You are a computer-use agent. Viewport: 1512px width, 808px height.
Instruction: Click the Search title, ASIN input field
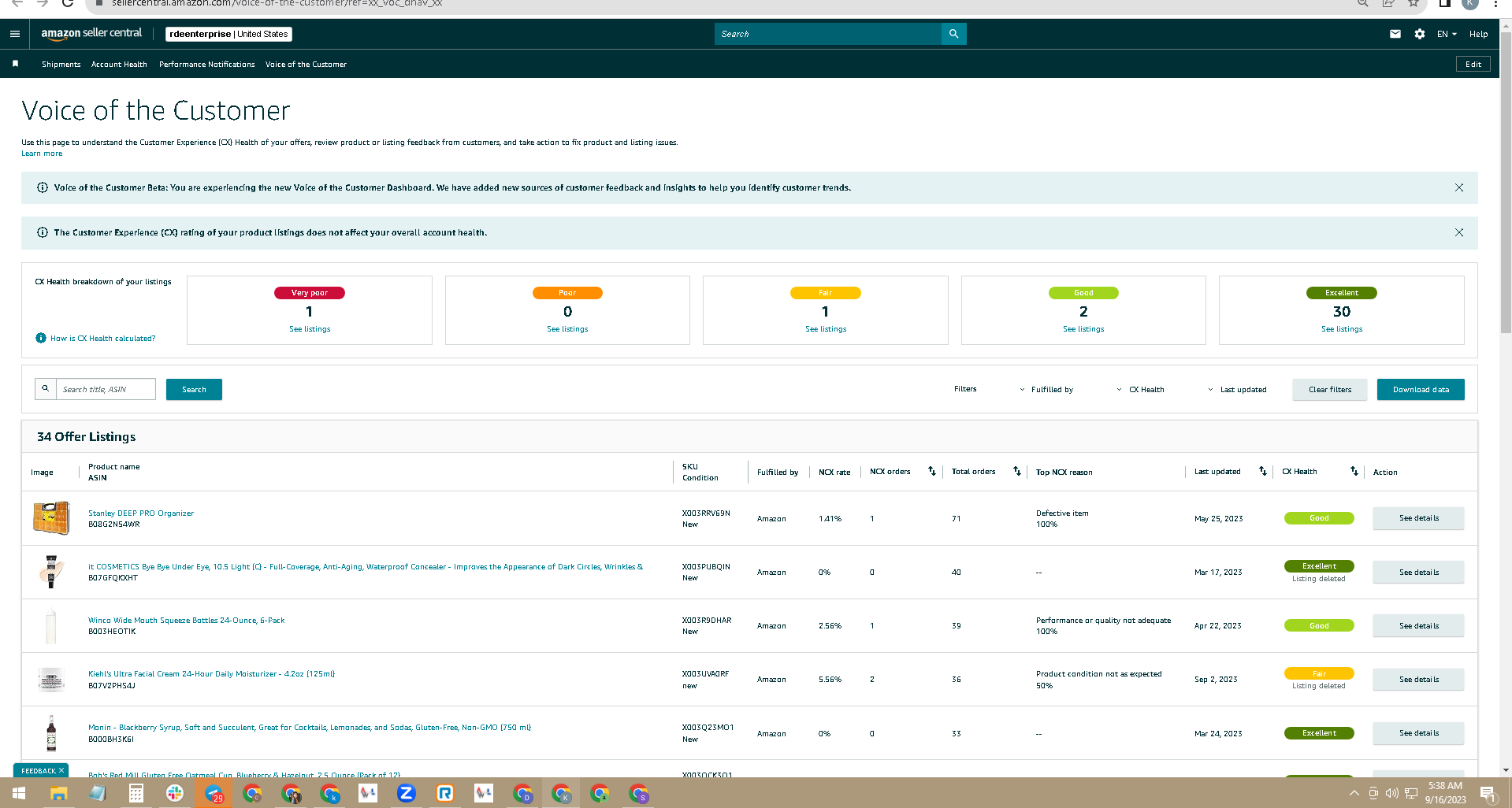(106, 389)
